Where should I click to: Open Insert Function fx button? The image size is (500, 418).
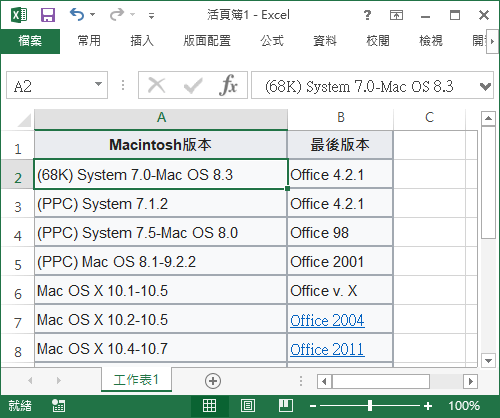[x=228, y=85]
